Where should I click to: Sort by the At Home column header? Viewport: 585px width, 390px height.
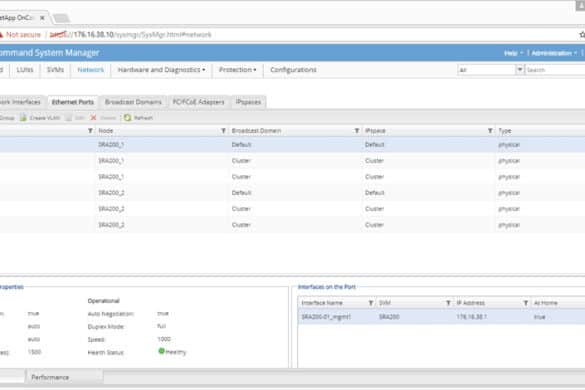click(x=545, y=303)
